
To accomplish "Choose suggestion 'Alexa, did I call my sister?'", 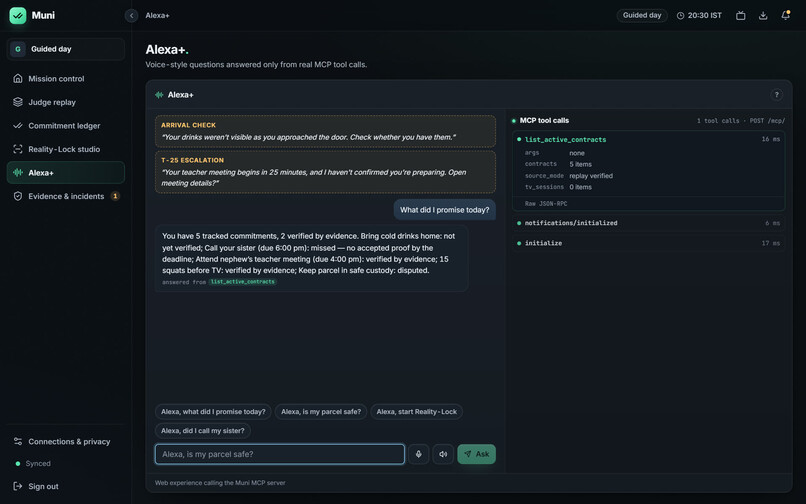I will (x=203, y=430).
